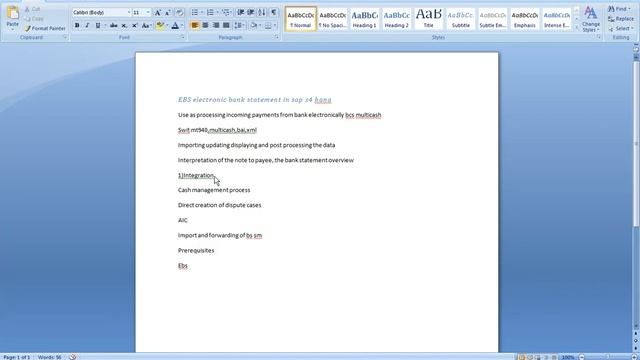The width and height of the screenshot is (640, 360).
Task: Toggle Italic formatting
Action: point(87,25)
